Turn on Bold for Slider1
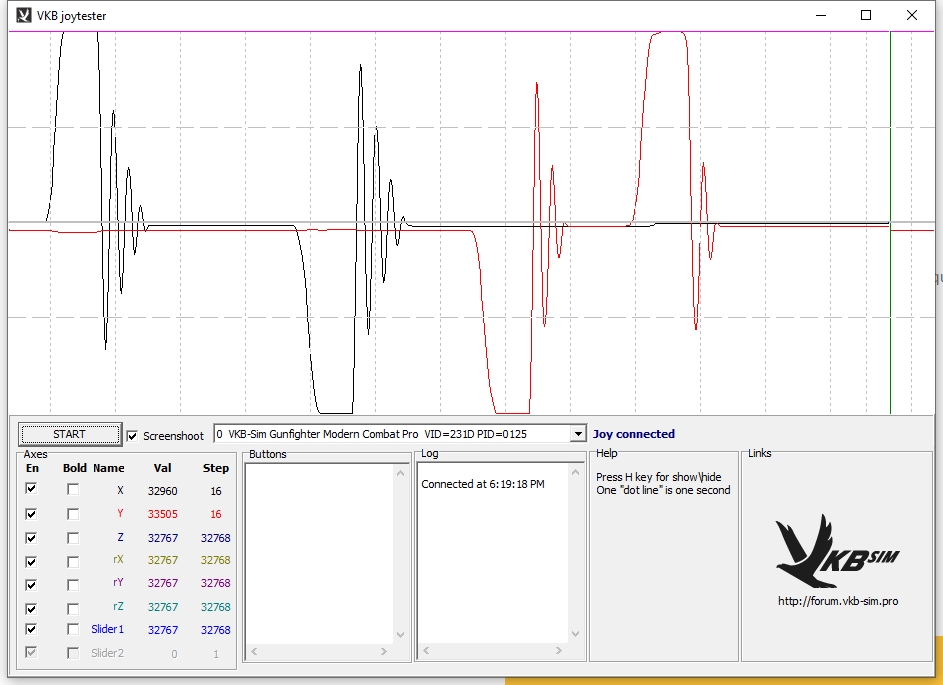The width and height of the screenshot is (943, 685). point(73,630)
